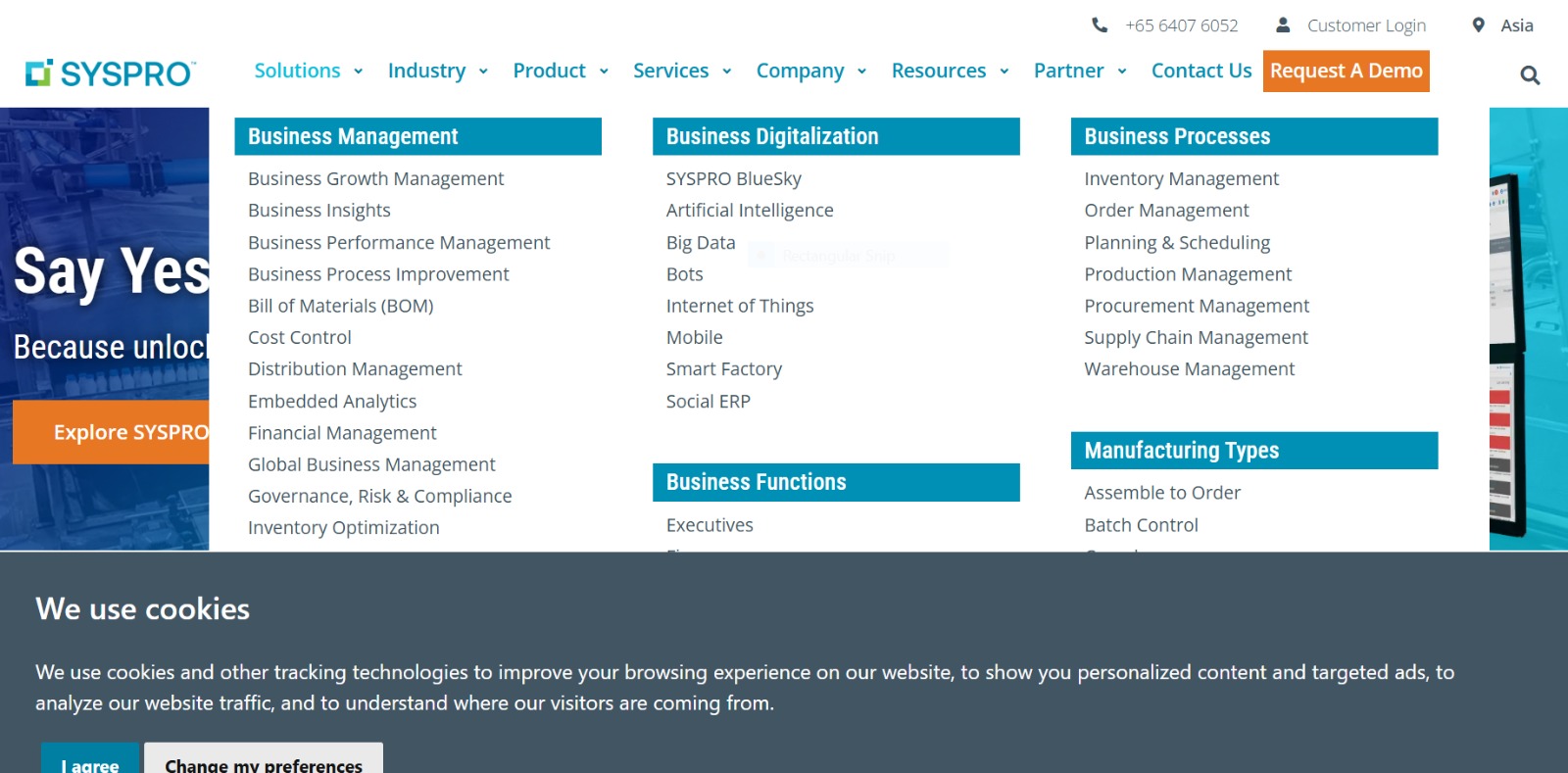Viewport: 1568px width, 773px height.
Task: Open Customer Login link
Action: pos(1366,25)
